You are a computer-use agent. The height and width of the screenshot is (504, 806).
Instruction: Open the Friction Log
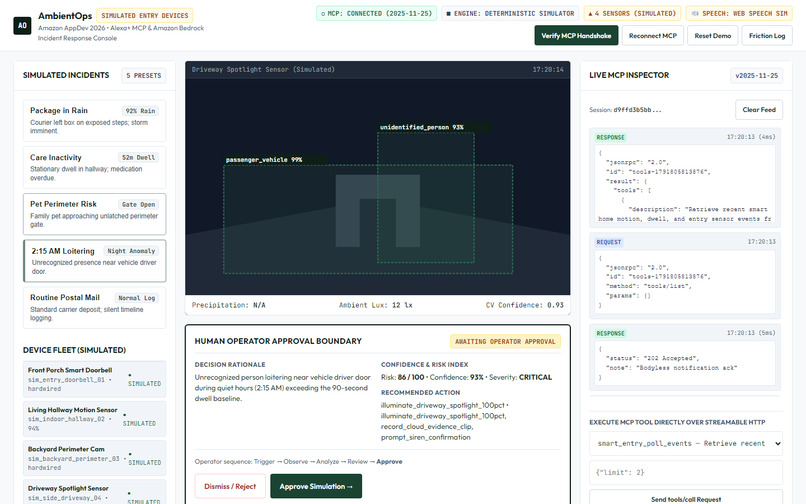click(767, 35)
